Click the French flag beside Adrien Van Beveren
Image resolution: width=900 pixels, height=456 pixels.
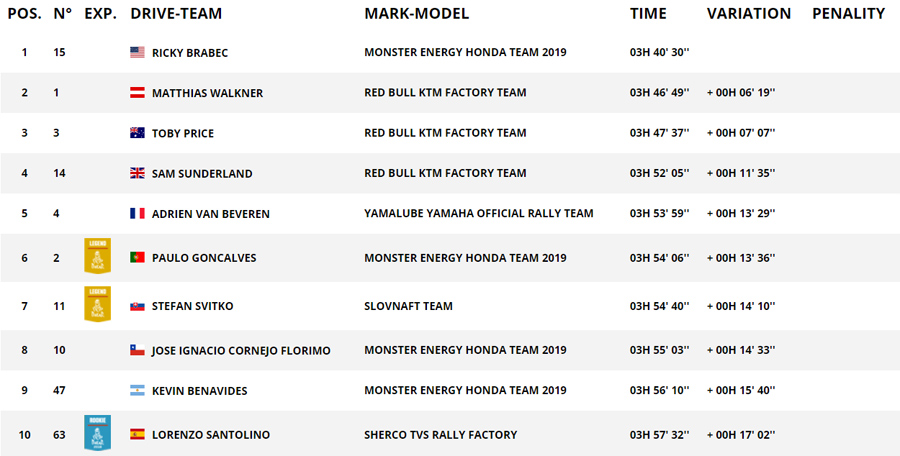[x=138, y=213]
